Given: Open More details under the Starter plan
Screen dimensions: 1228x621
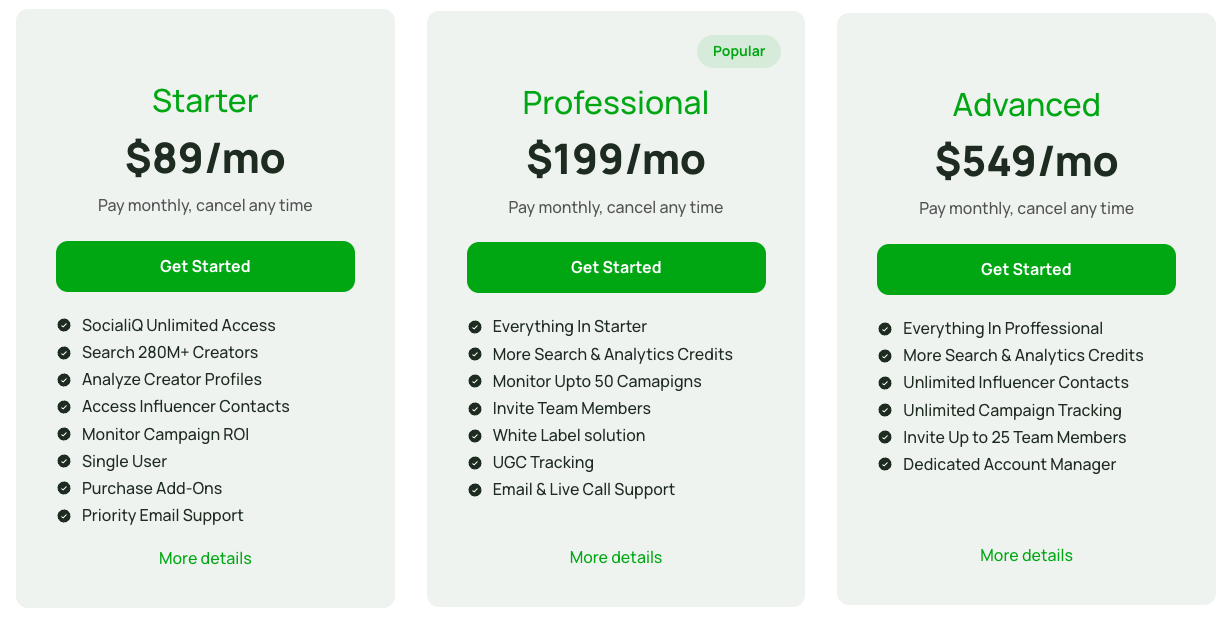Looking at the screenshot, I should tap(205, 558).
